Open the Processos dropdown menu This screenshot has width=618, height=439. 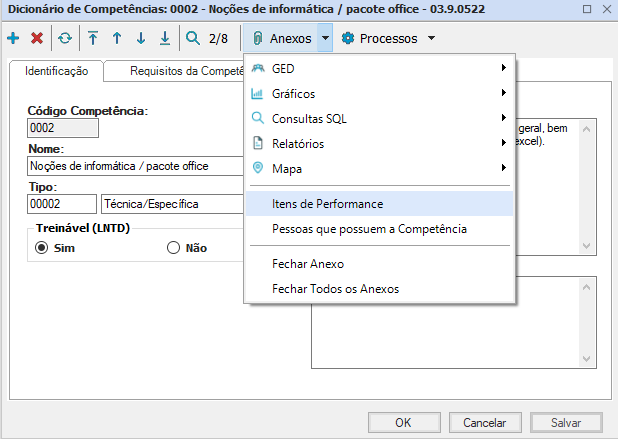[x=389, y=39]
